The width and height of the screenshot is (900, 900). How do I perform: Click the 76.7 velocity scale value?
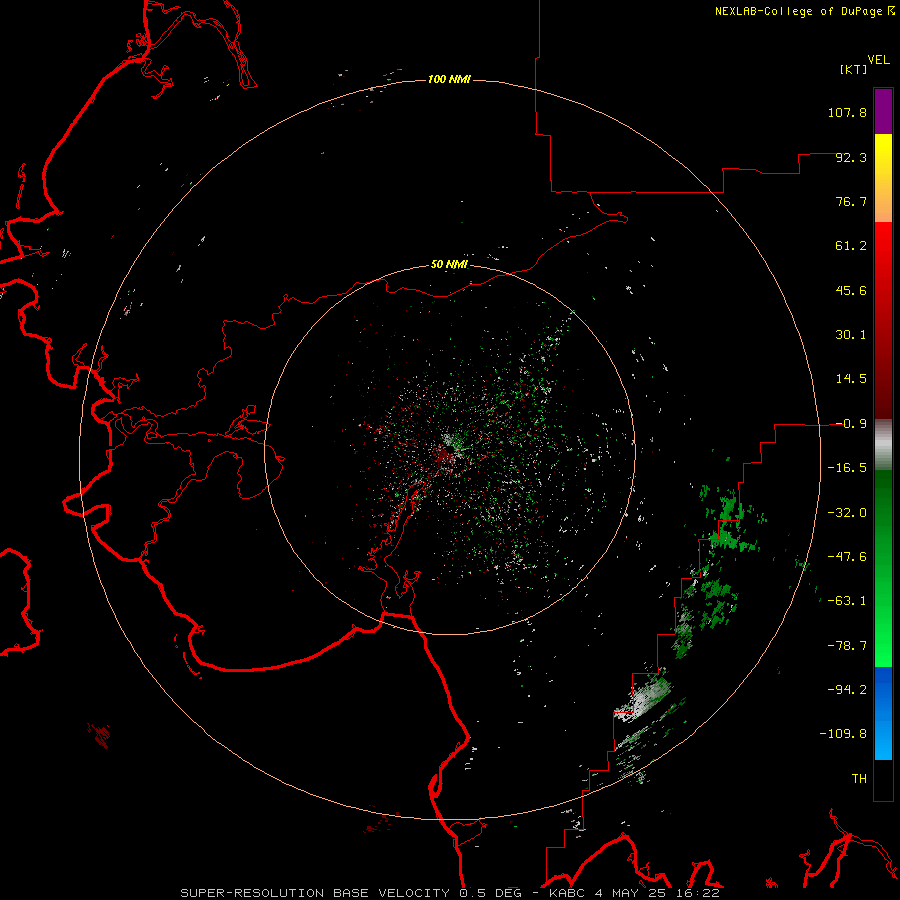pos(851,201)
